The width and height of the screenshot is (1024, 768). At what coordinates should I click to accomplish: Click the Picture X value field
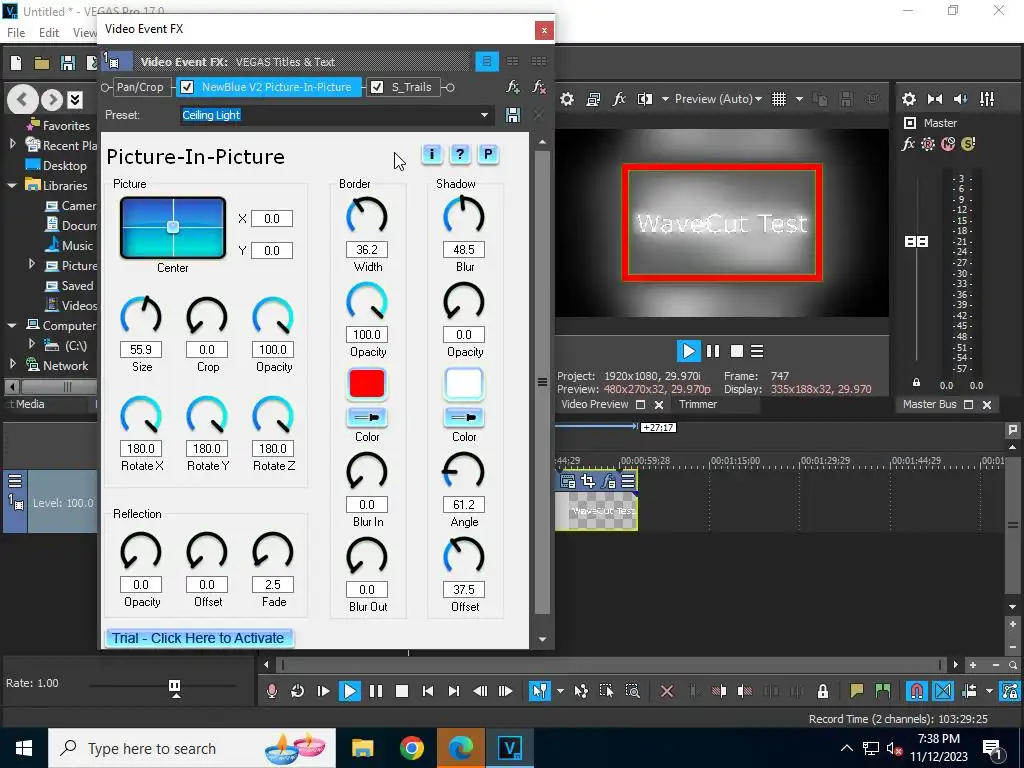pos(272,219)
